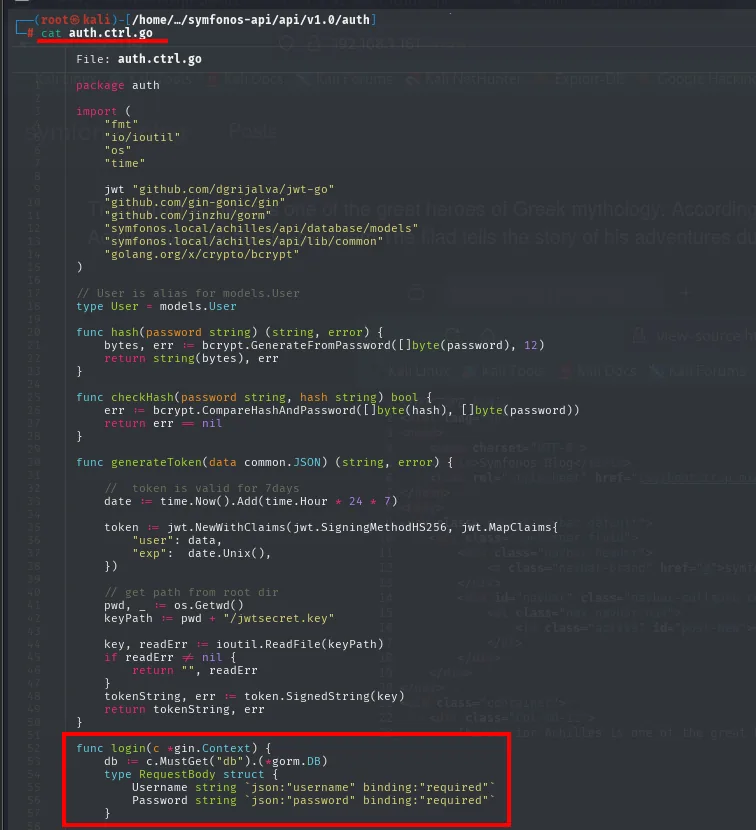This screenshot has width=756, height=830.
Task: Click the "github.com/jinzhu/gorm" import
Action: coord(188,215)
